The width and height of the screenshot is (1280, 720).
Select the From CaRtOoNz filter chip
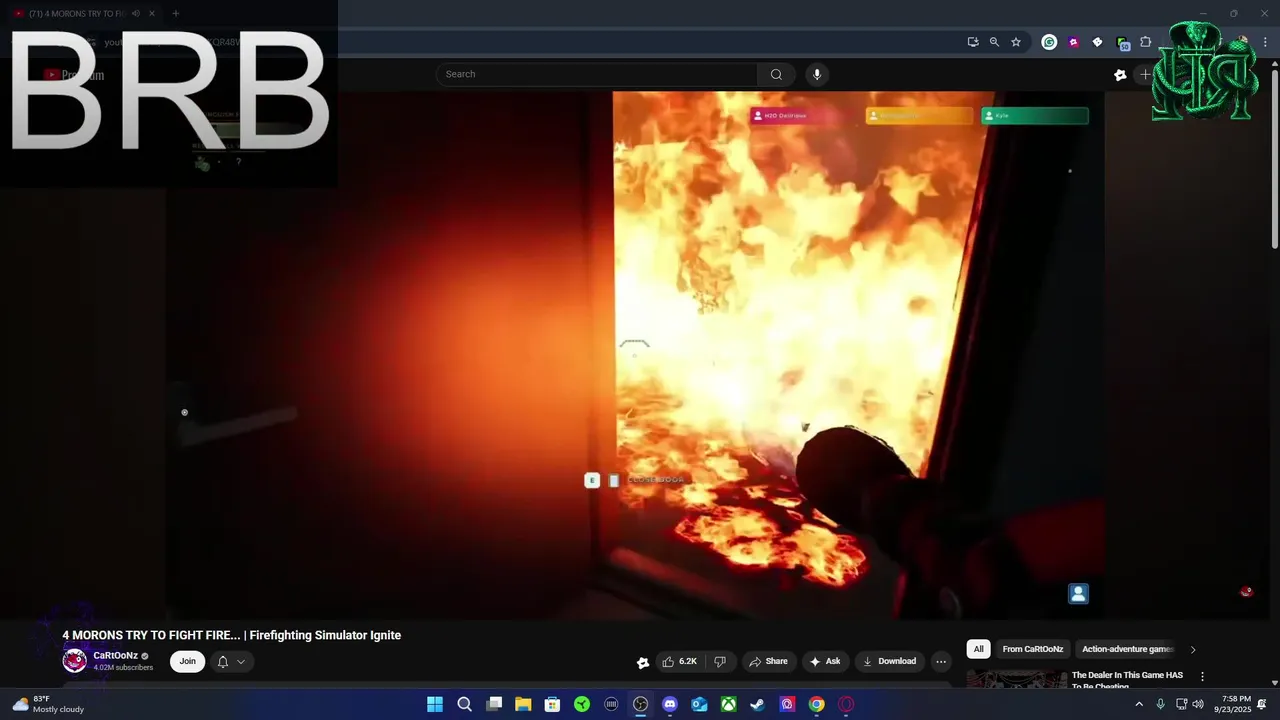coord(1033,649)
